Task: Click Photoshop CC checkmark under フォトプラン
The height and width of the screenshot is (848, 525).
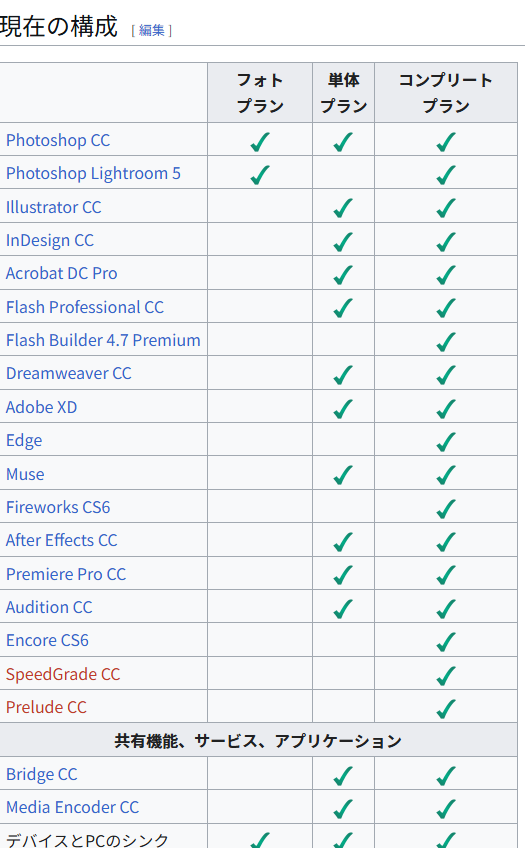Action: point(260,142)
